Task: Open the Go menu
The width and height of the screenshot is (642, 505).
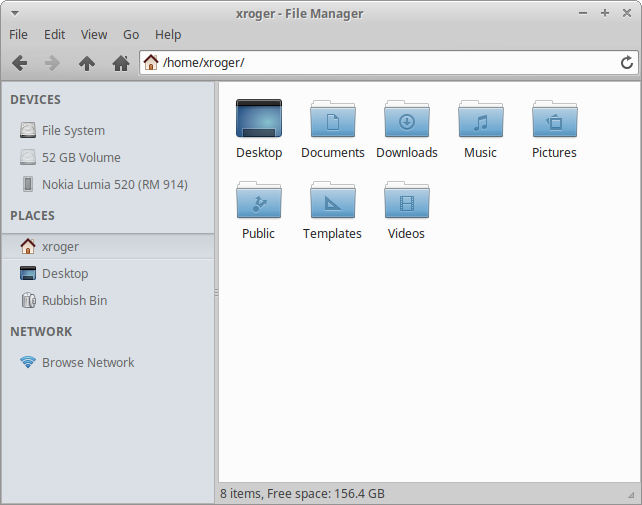Action: point(131,34)
